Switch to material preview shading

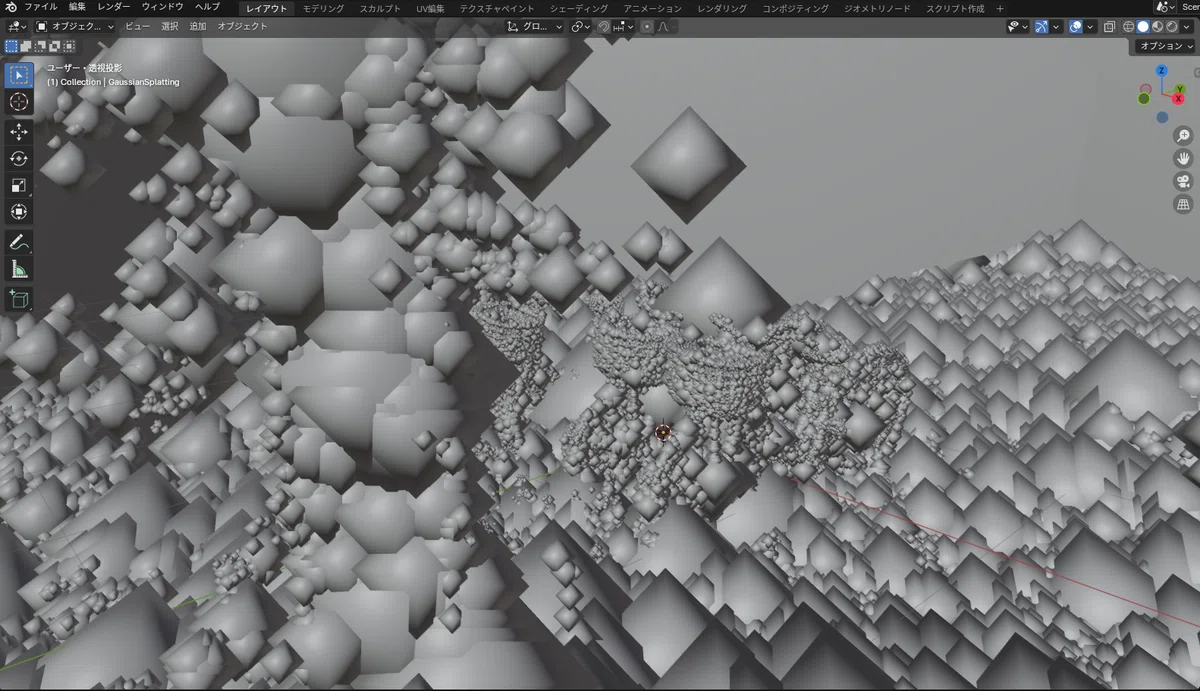(1157, 27)
